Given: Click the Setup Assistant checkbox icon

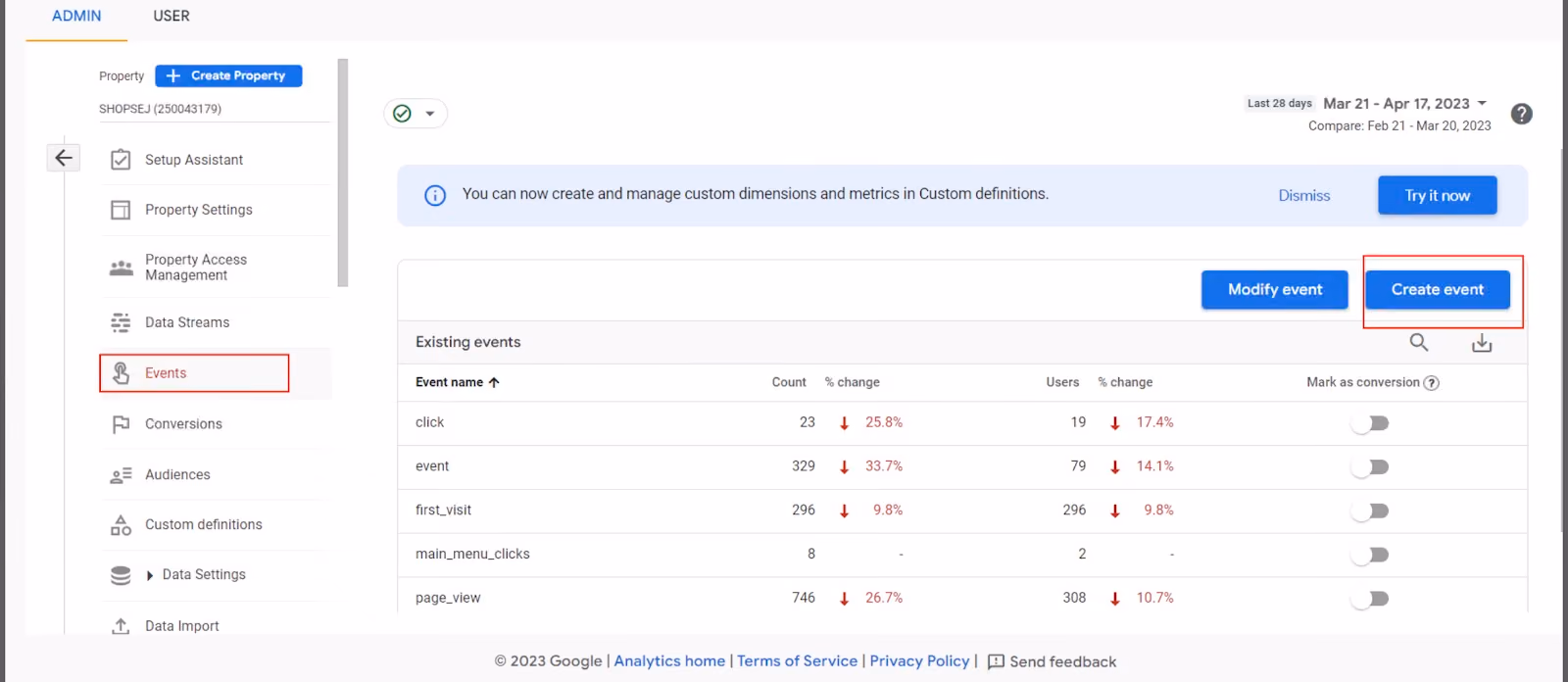Looking at the screenshot, I should click(x=121, y=160).
